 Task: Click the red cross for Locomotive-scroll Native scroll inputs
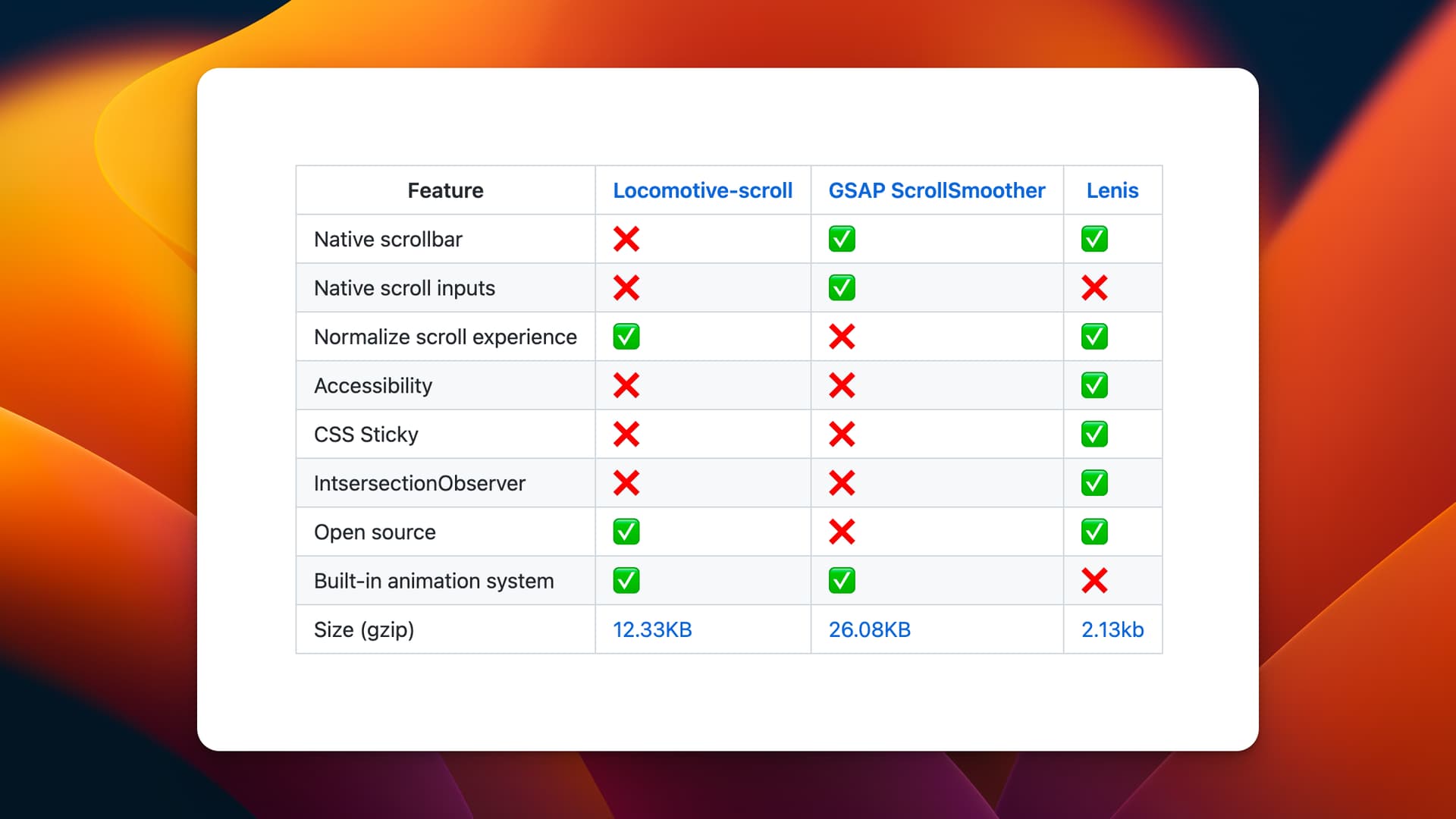pos(626,287)
